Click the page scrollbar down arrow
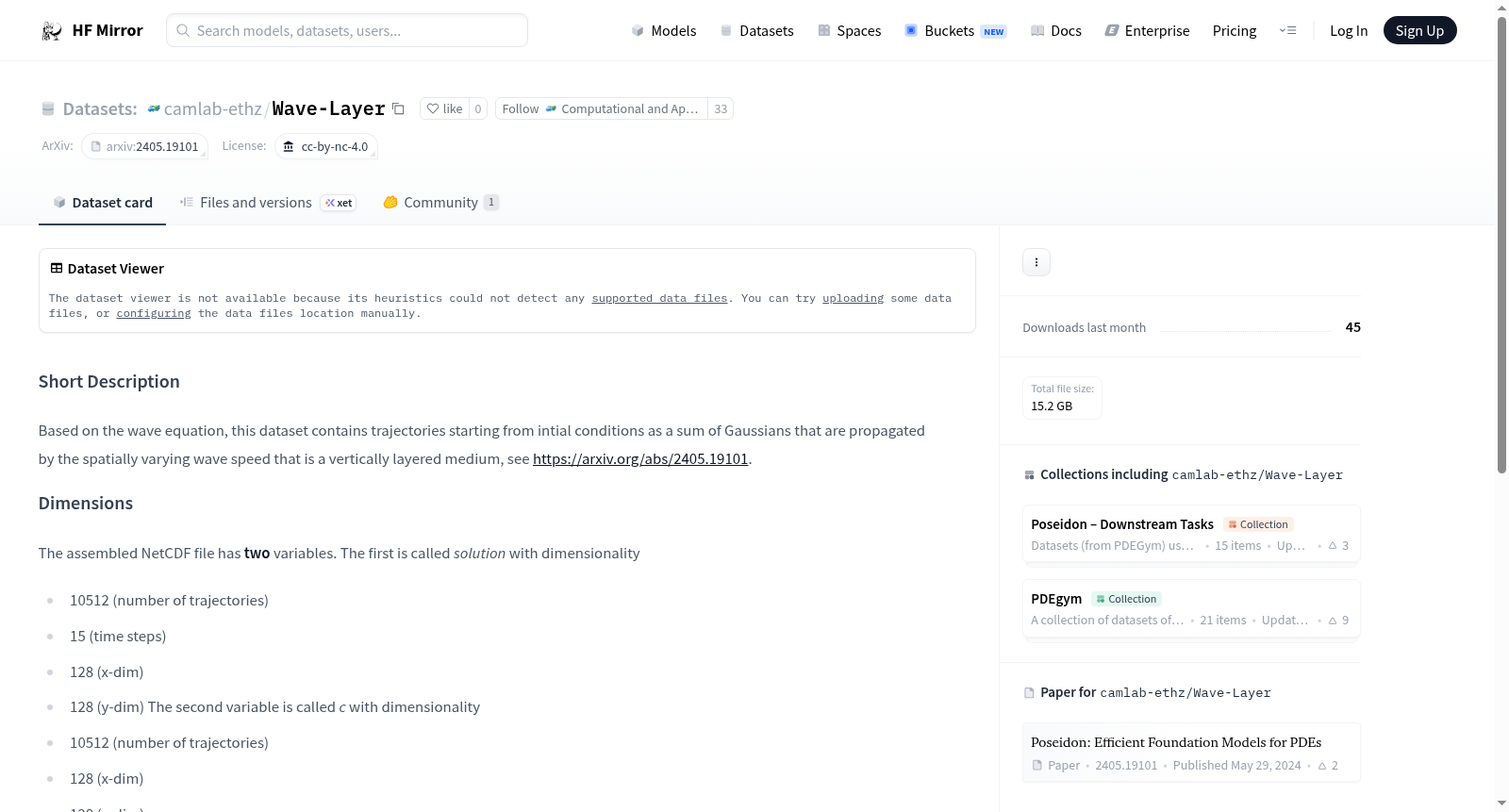The width and height of the screenshot is (1509, 812). (x=1501, y=804)
